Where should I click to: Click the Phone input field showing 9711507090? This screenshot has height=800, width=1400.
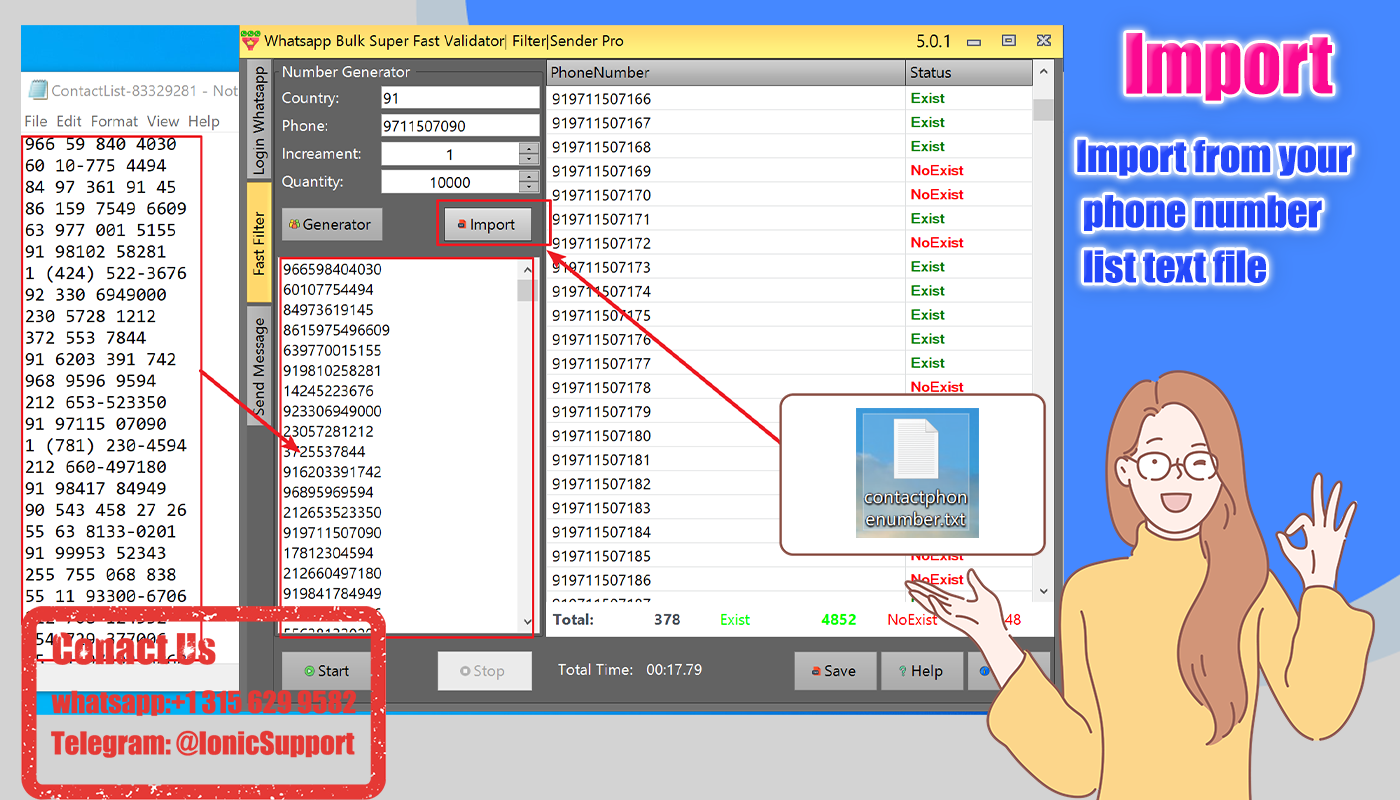click(460, 126)
